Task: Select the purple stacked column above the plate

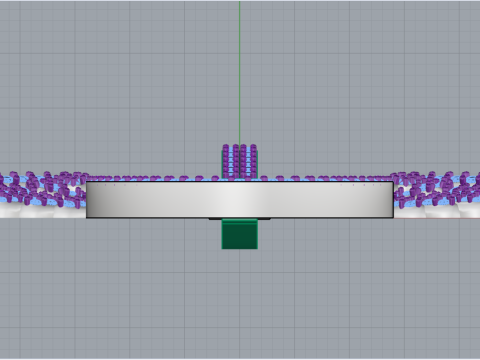Action: click(240, 162)
